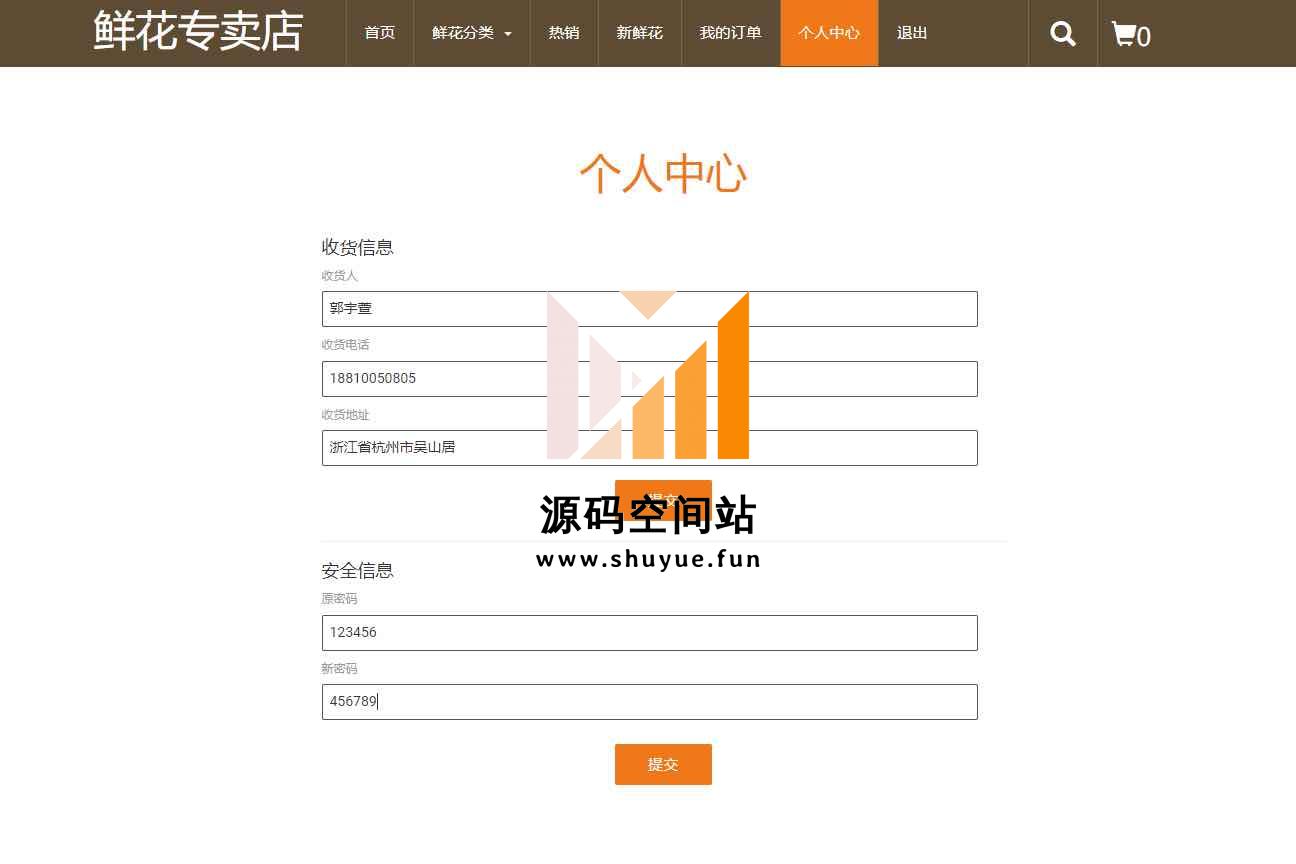Focus the 原密码 field
The image size is (1296, 864).
pyautogui.click(x=650, y=633)
